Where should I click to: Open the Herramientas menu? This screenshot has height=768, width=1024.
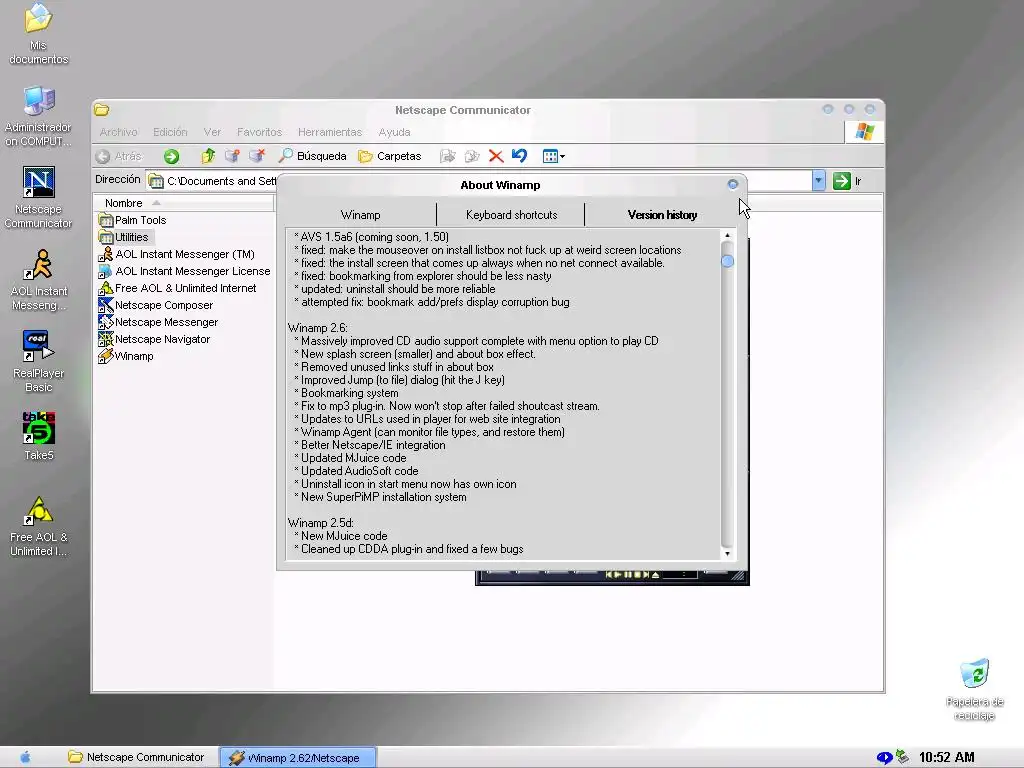[x=330, y=132]
